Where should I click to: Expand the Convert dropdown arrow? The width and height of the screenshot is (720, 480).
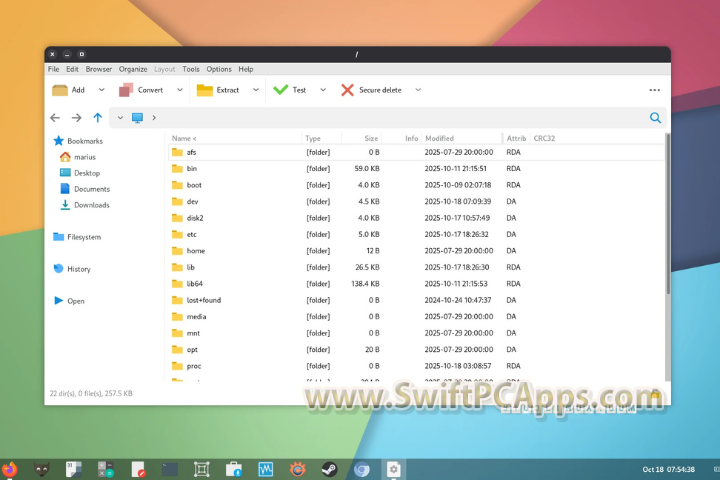tap(180, 90)
